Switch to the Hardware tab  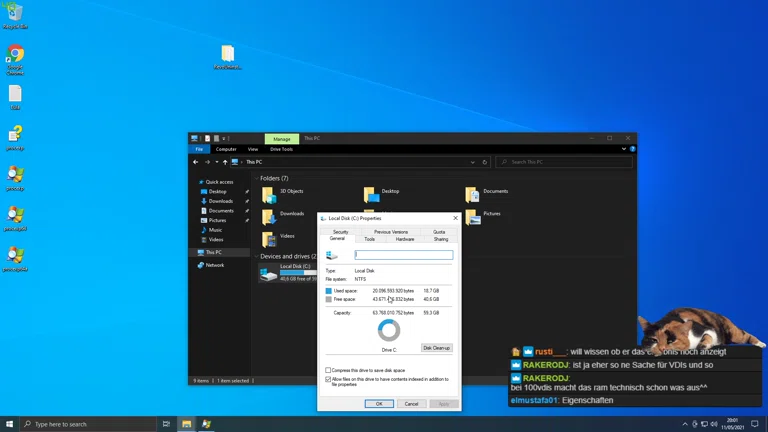pyautogui.click(x=405, y=239)
